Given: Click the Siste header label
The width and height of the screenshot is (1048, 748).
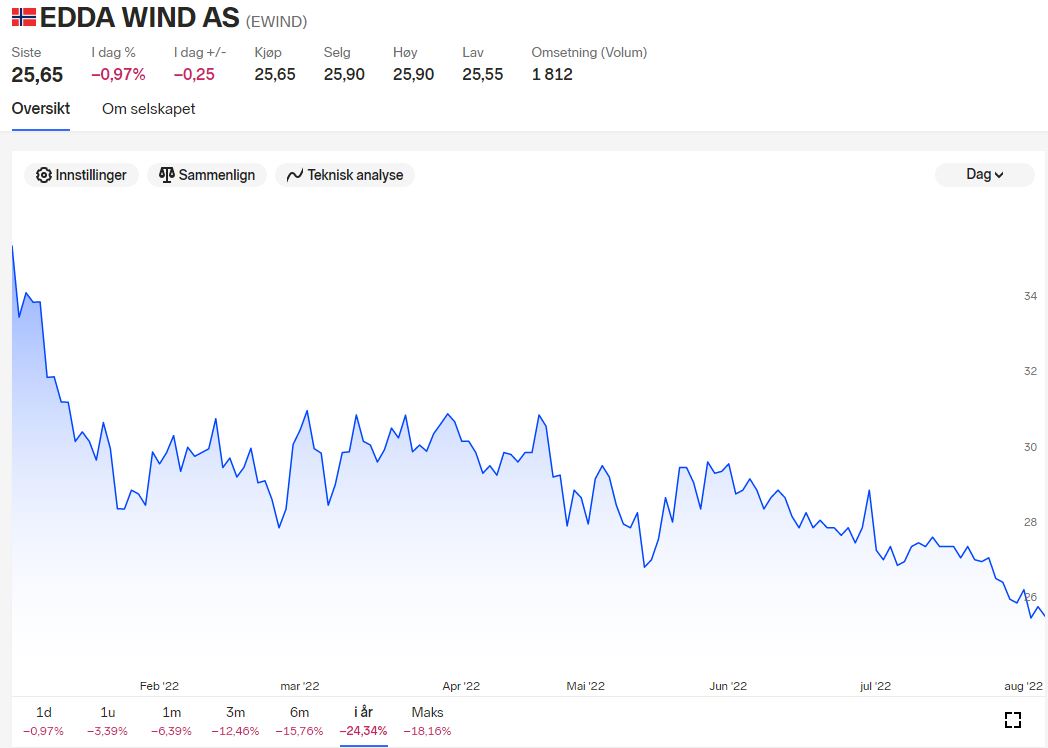Looking at the screenshot, I should coord(26,52).
